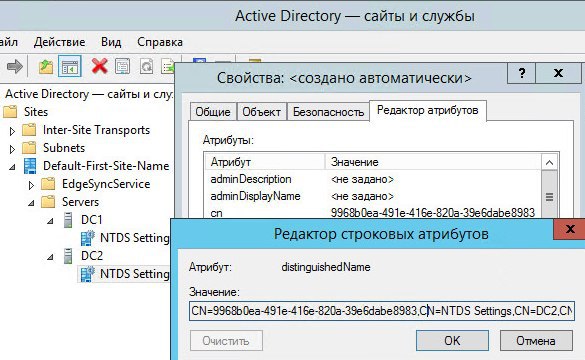Click the help question mark button
The height and width of the screenshot is (360, 585).
click(x=522, y=73)
